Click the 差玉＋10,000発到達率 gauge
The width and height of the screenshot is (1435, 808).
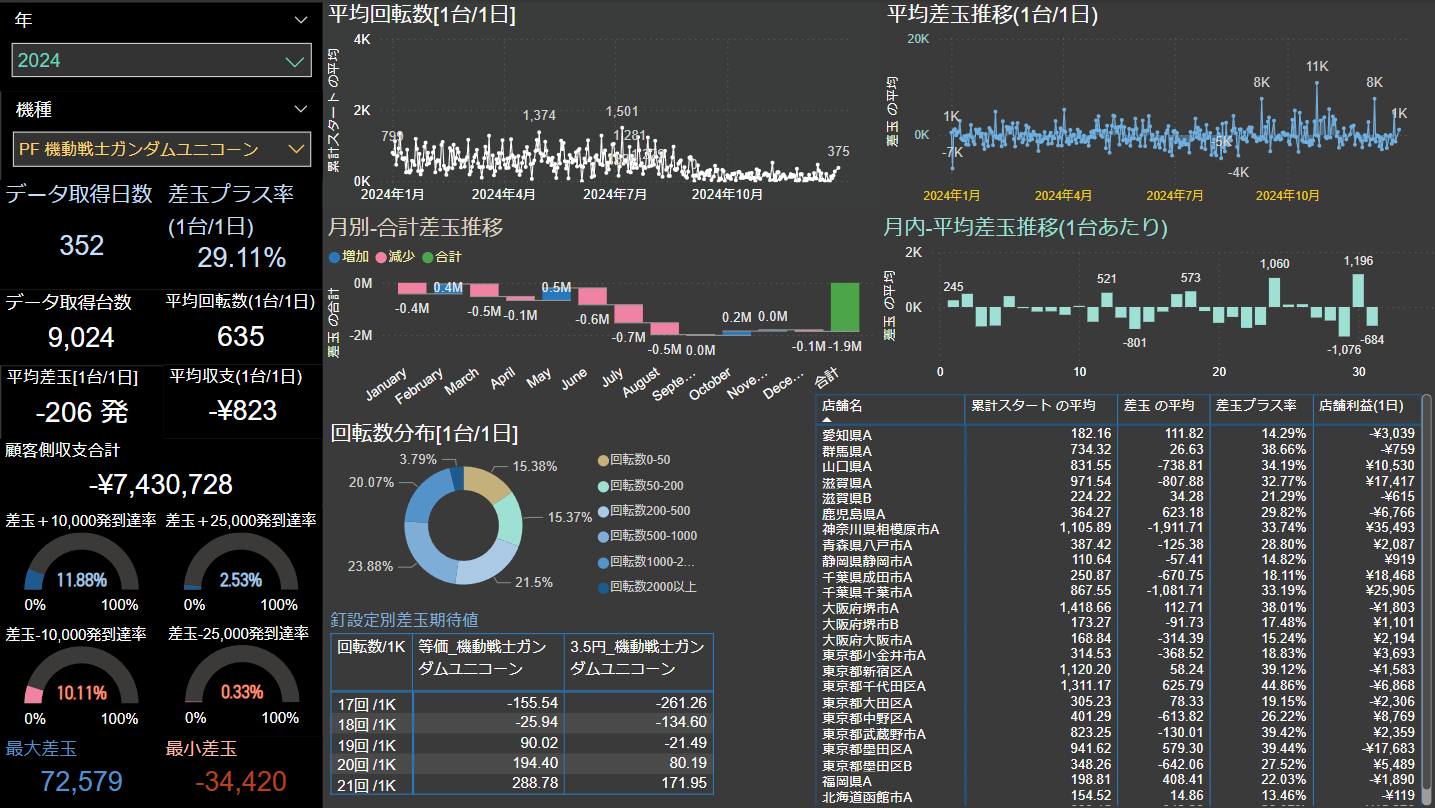(80, 570)
